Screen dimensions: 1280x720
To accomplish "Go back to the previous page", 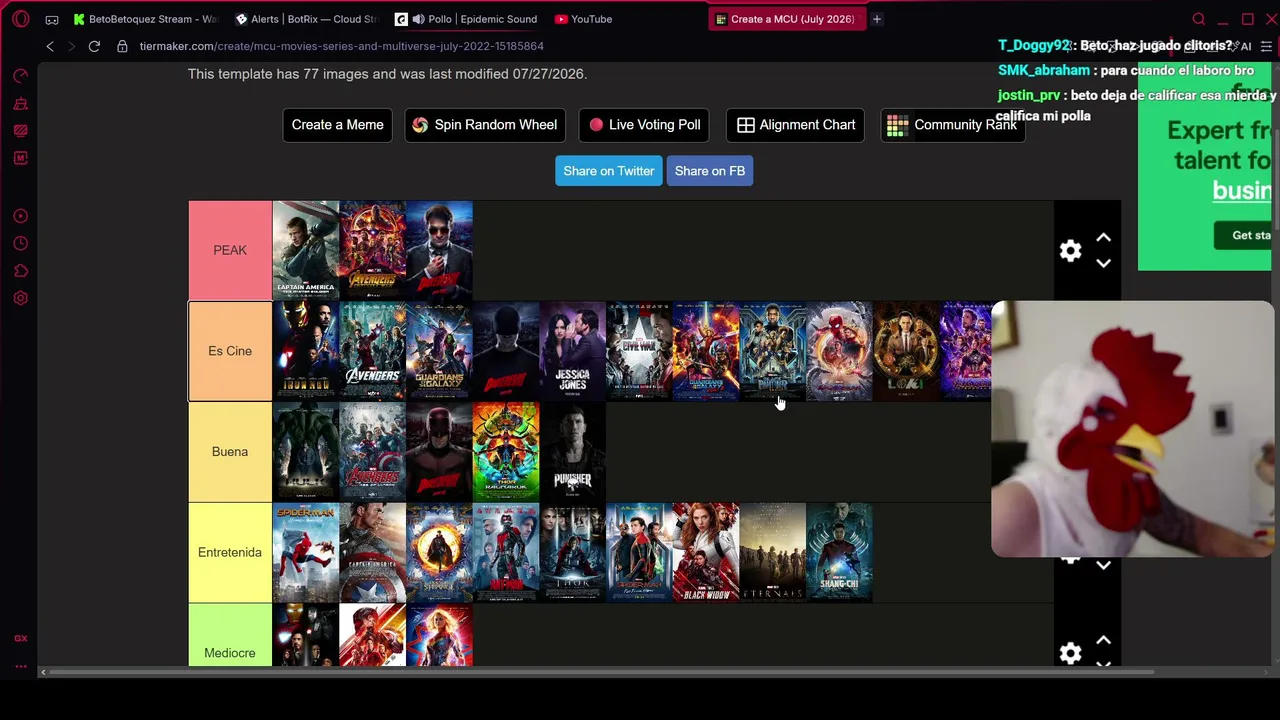I will [50, 46].
